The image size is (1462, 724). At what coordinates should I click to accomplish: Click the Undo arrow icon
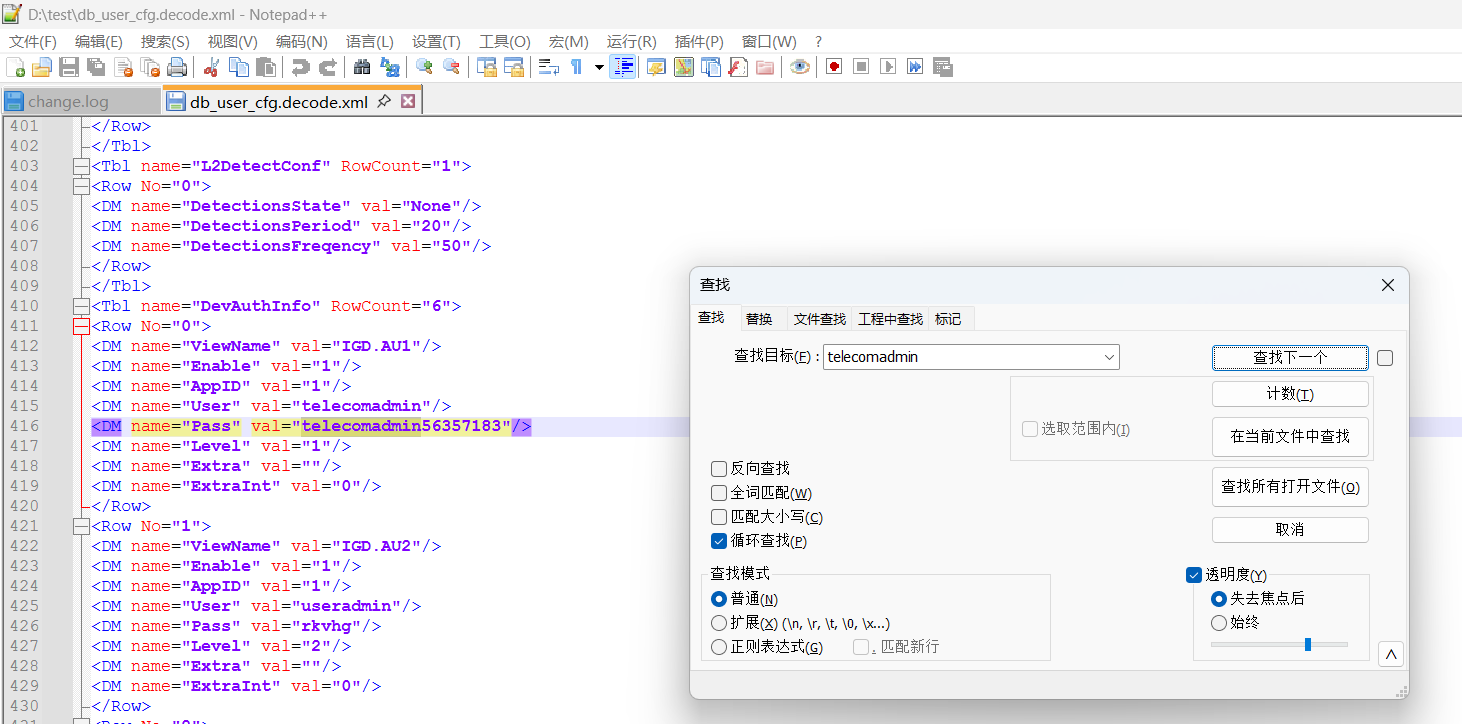pyautogui.click(x=300, y=67)
